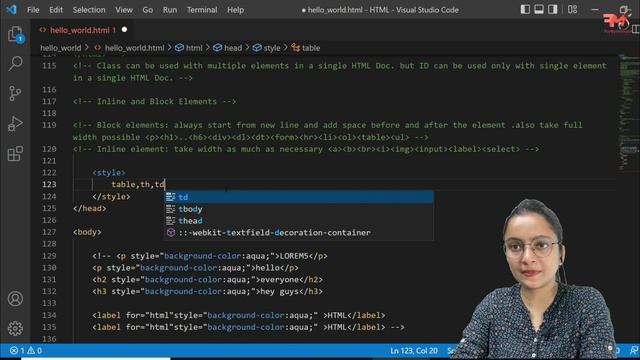Click 'hey guys' h3 line text
Screen dimensions: 640x360
tap(279, 291)
